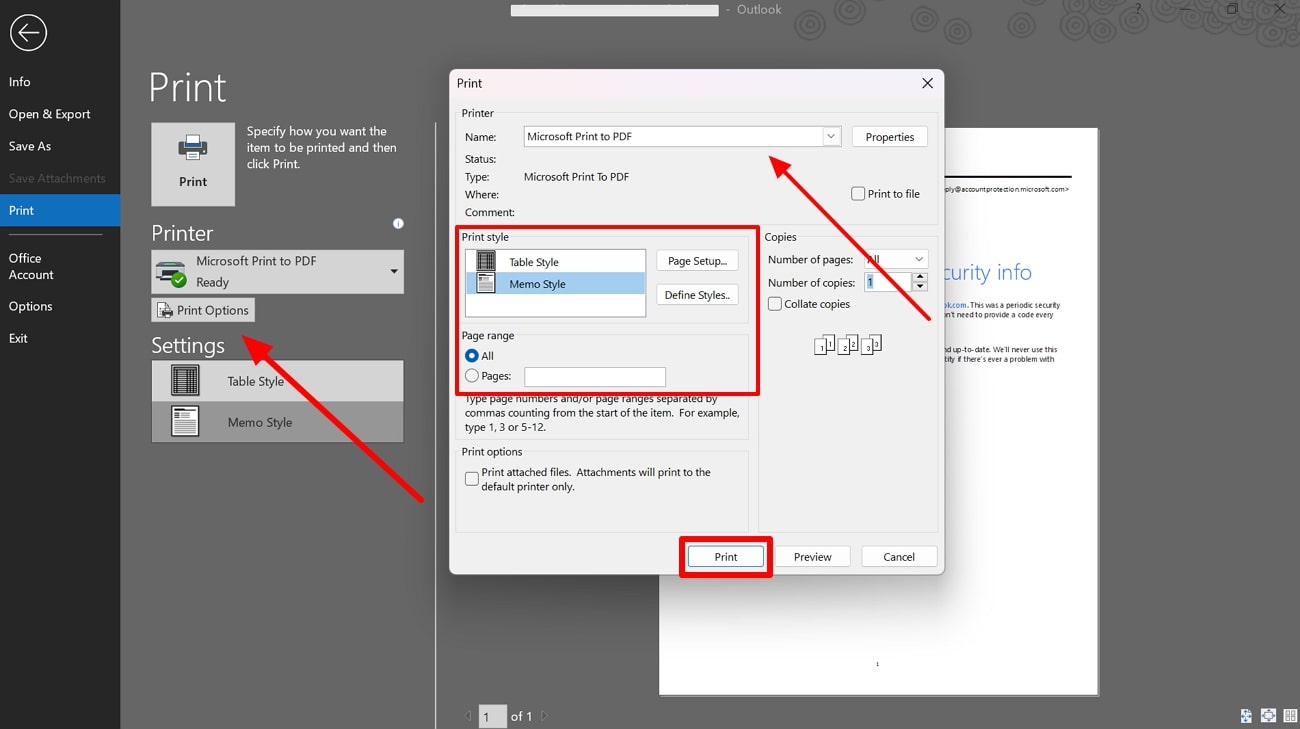Click the current page number box below preview
1300x729 pixels.
(x=492, y=716)
